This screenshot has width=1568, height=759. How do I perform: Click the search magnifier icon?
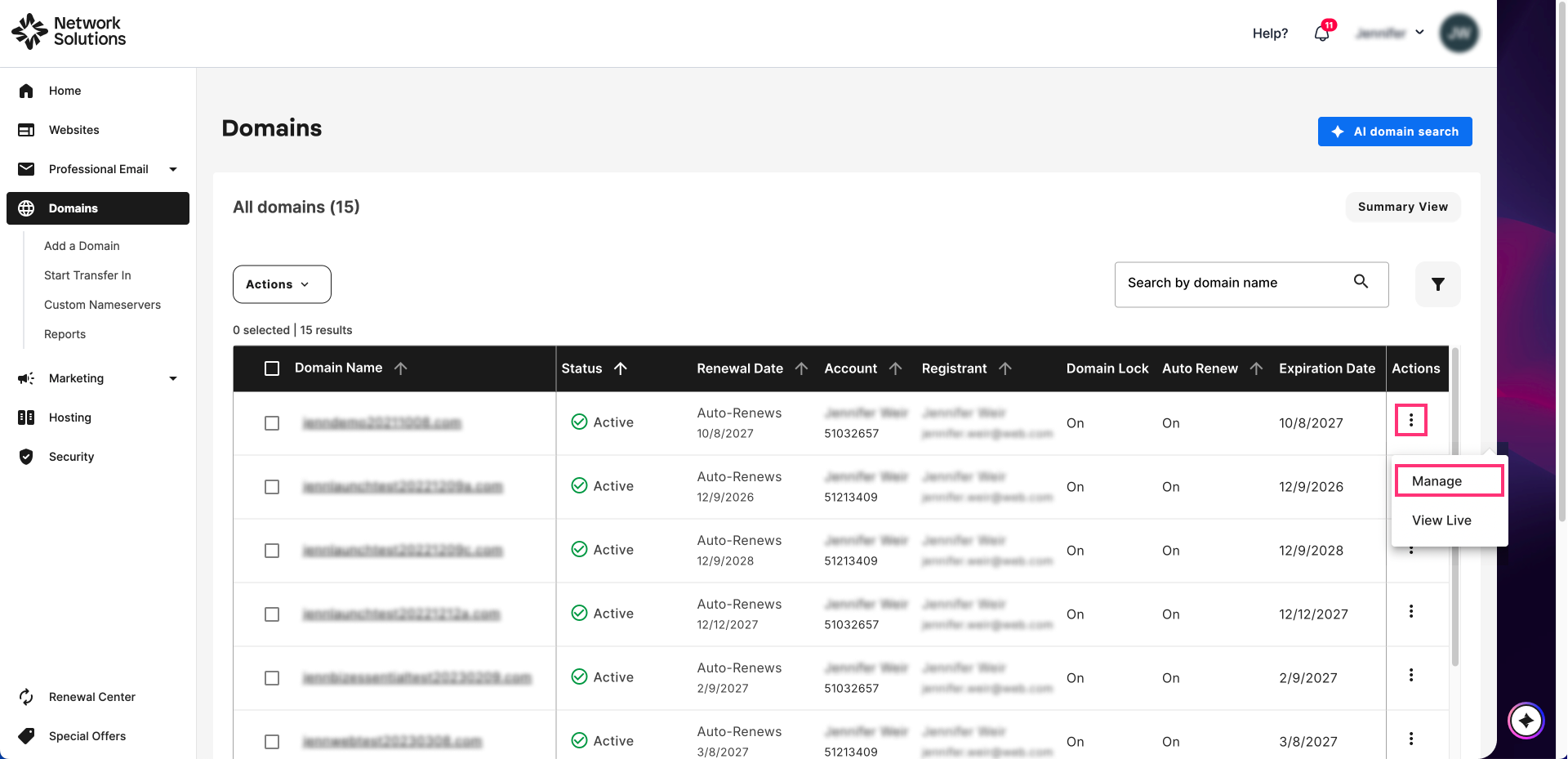click(x=1361, y=282)
